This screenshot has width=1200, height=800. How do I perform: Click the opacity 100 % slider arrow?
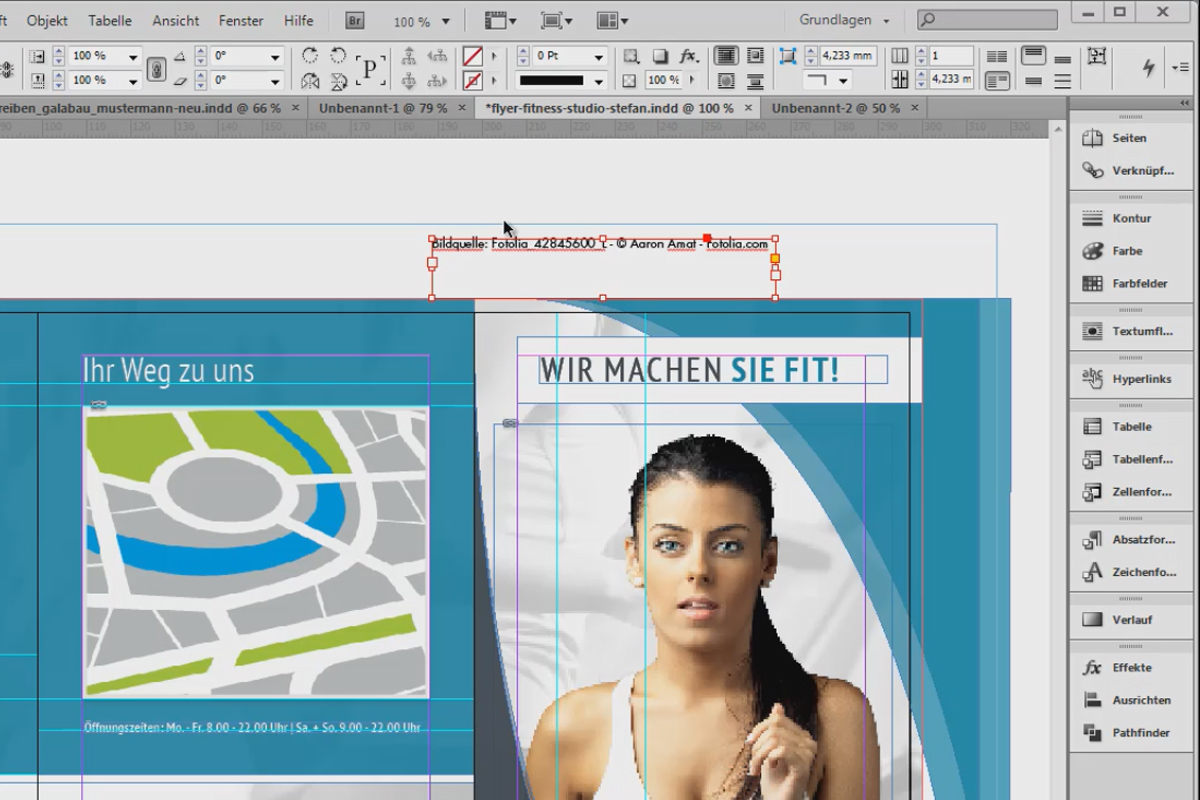coord(691,80)
